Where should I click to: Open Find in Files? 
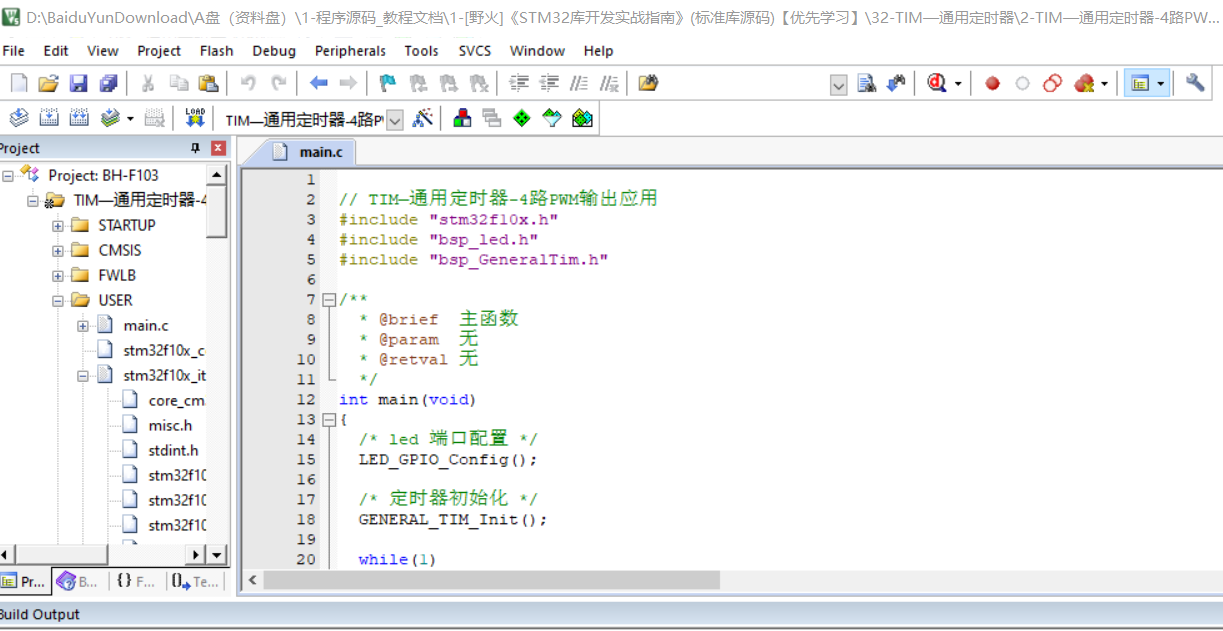(648, 84)
